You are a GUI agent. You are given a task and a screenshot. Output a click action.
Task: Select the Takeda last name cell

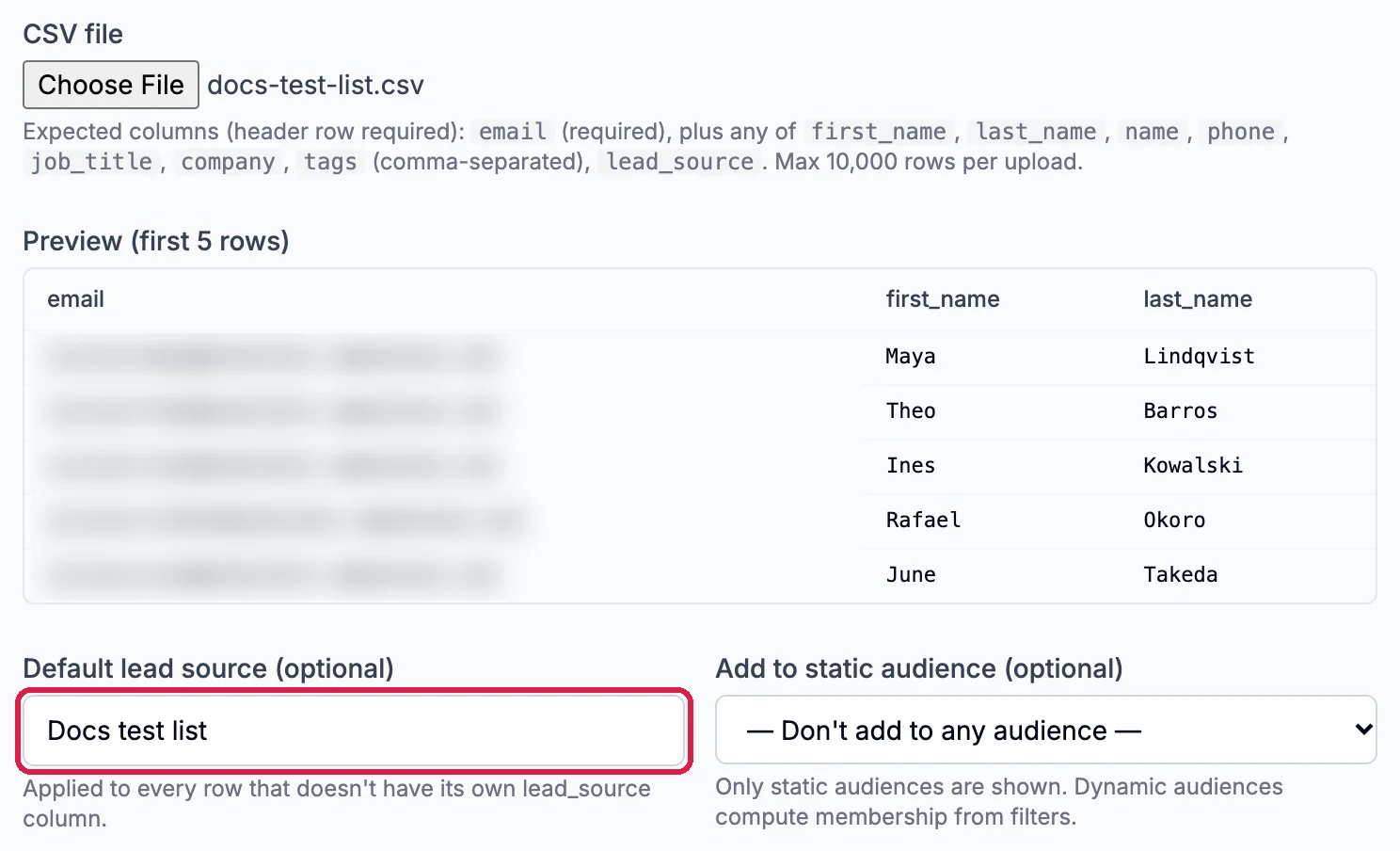pyautogui.click(x=1180, y=574)
